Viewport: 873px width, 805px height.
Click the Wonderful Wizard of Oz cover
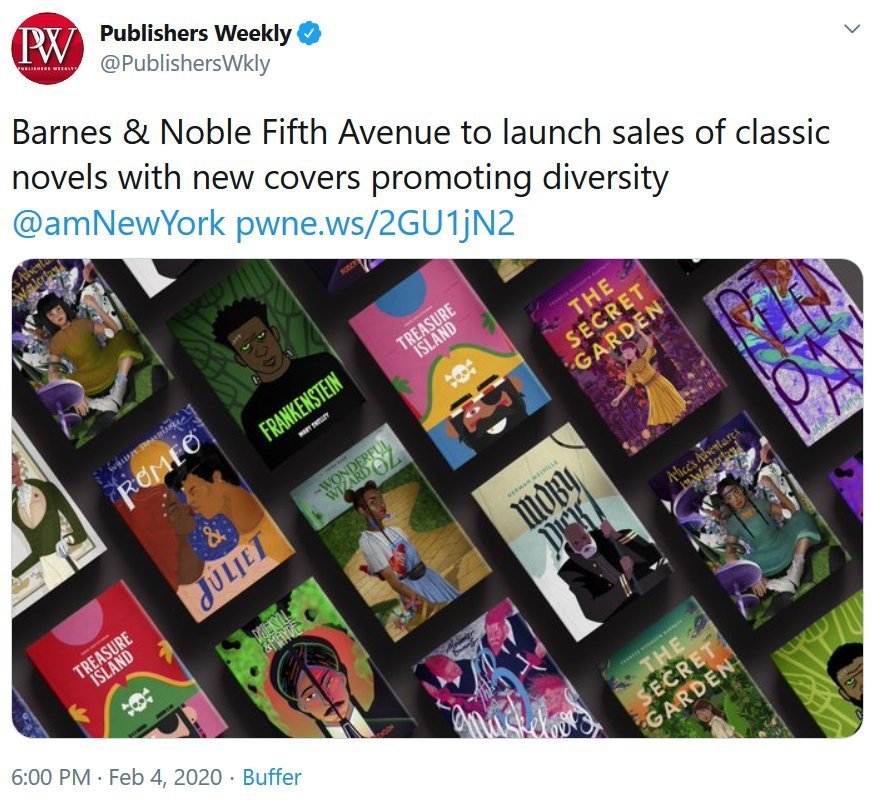tap(391, 532)
